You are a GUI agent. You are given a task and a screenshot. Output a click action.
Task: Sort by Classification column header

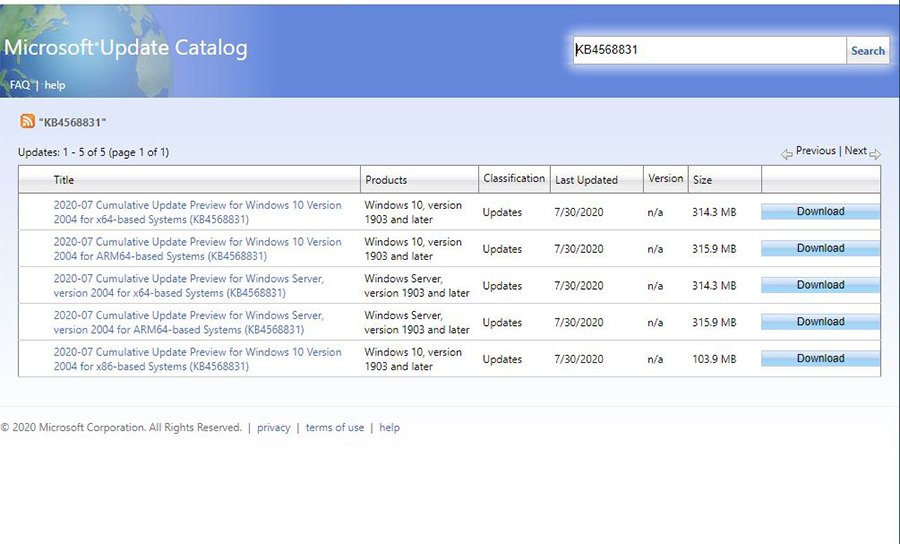(x=514, y=179)
